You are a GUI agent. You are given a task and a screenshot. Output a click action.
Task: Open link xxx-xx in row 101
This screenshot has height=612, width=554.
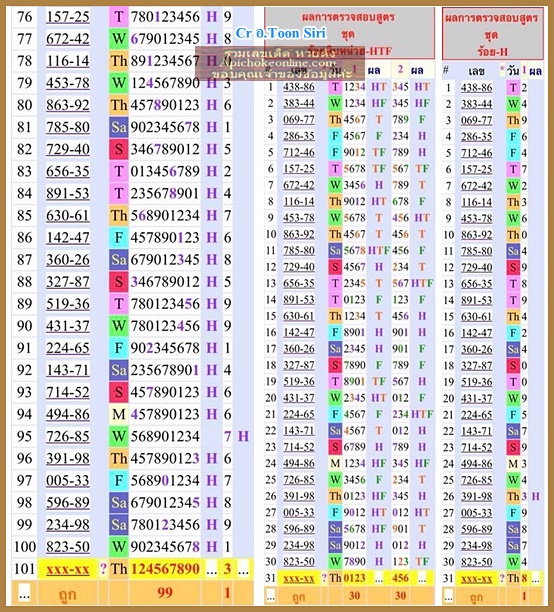[x=68, y=569]
